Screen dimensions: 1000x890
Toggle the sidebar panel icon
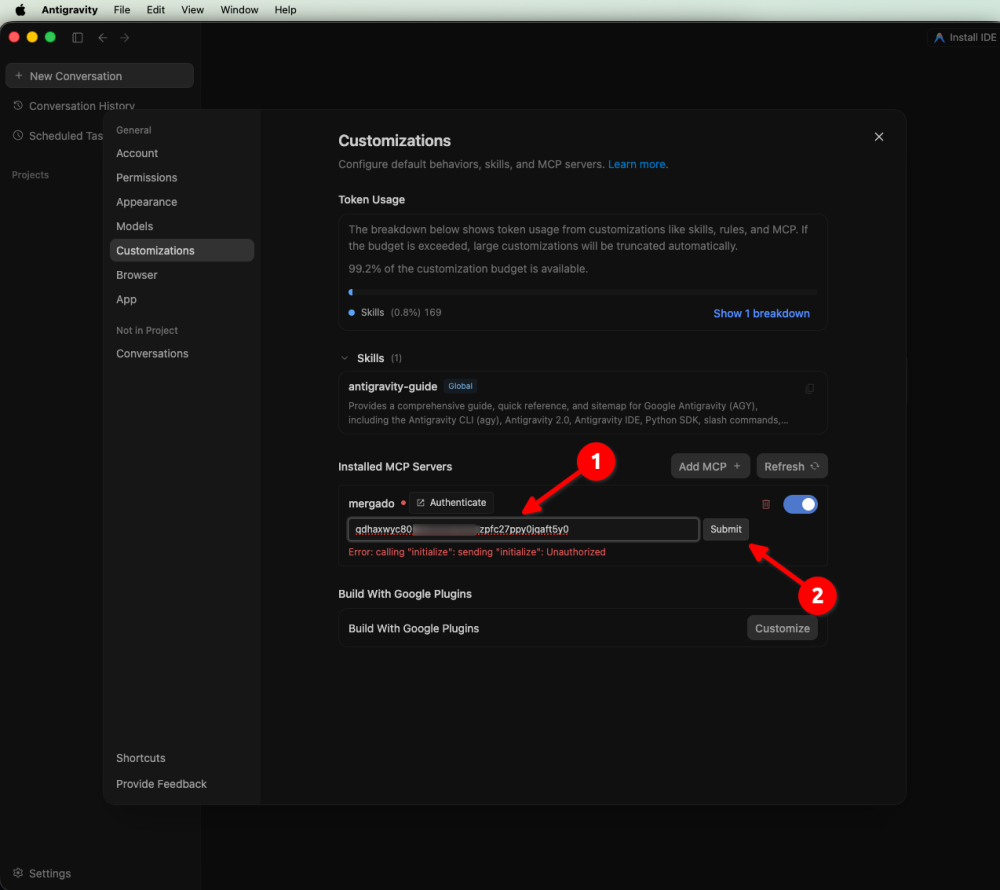click(78, 38)
